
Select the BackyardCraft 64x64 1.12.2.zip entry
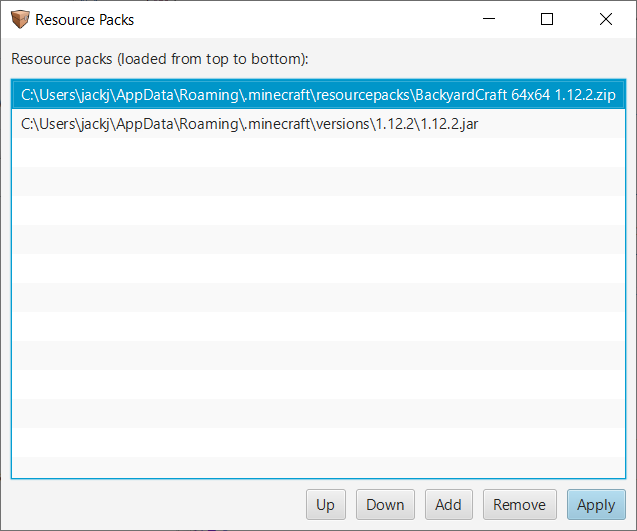coord(318,95)
